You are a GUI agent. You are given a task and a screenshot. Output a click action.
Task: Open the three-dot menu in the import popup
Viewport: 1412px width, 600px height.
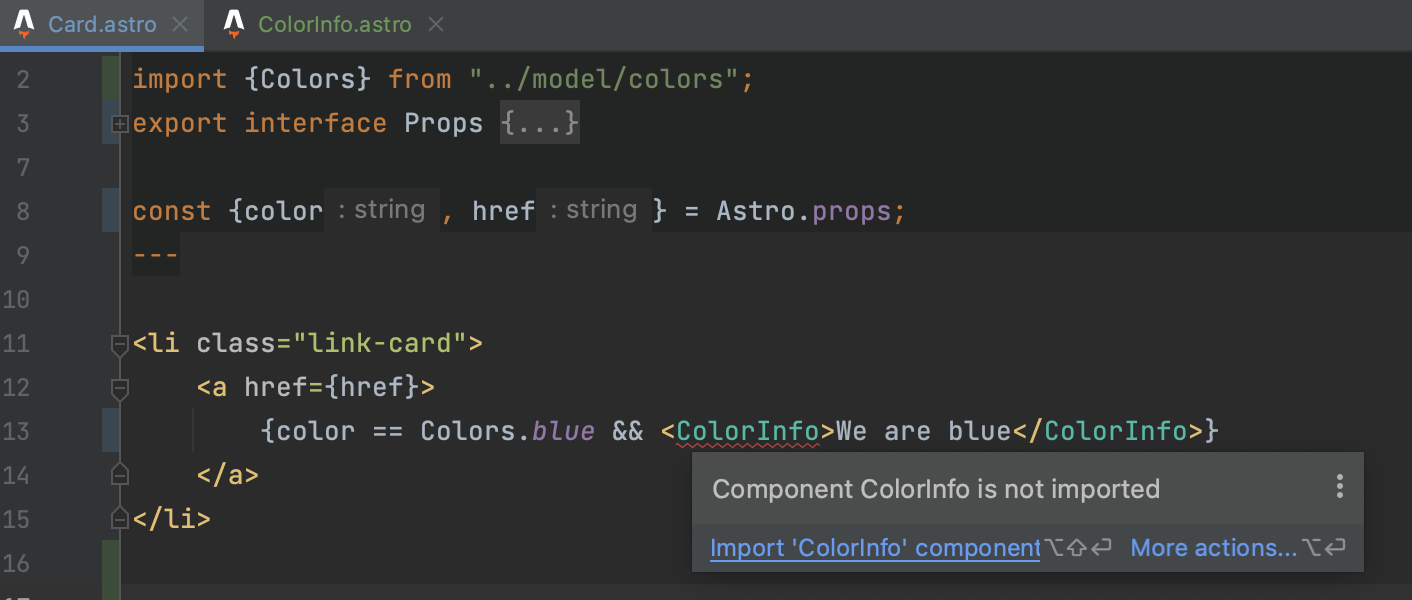1339,487
